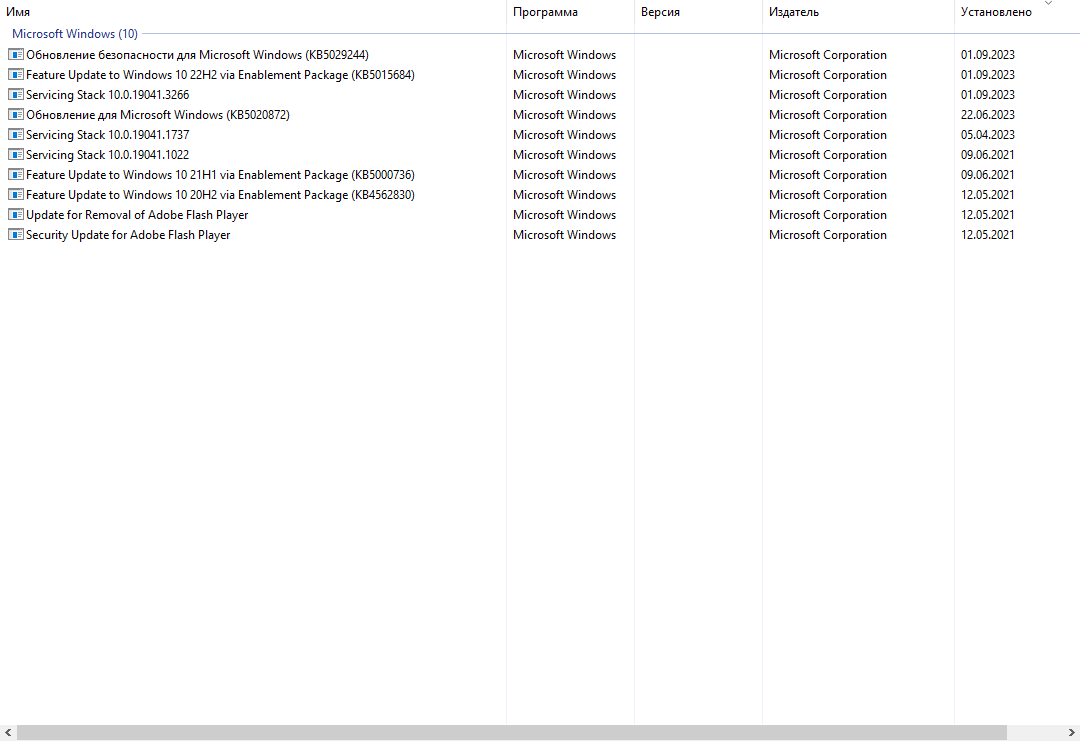Click install date 22.06.2023
1080x741 pixels.
click(988, 114)
